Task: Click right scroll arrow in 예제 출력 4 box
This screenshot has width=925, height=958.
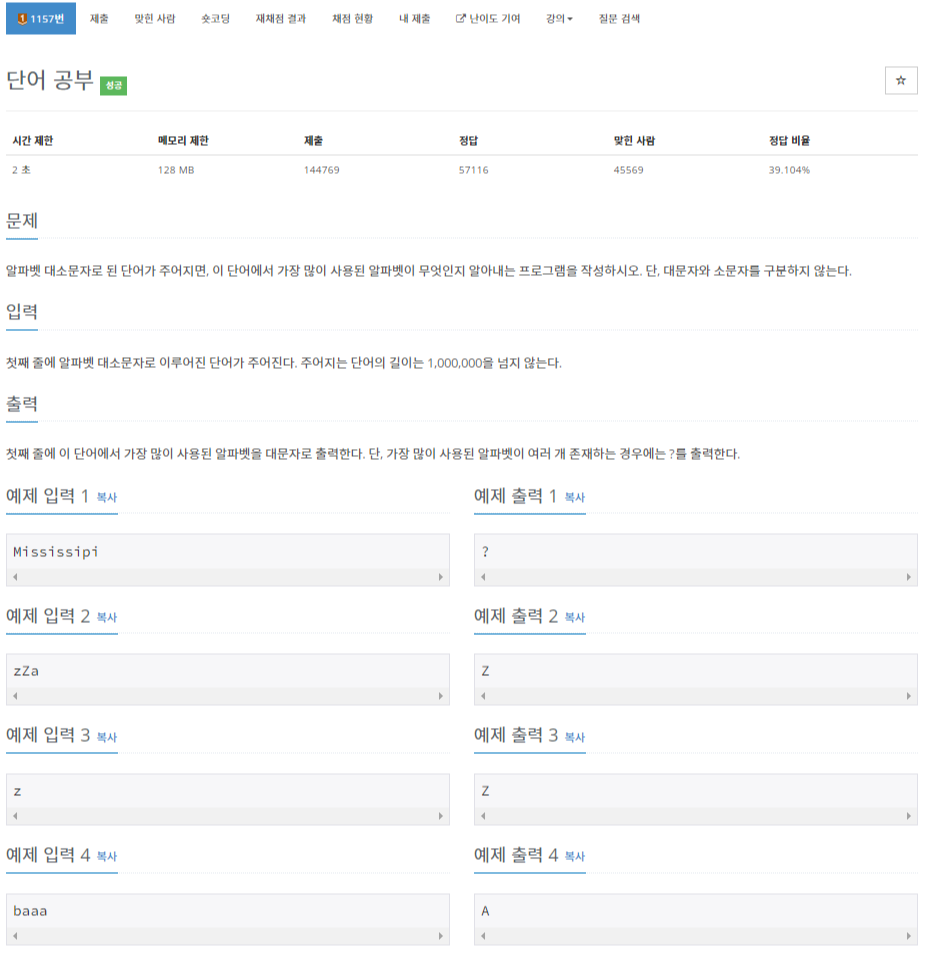Action: click(909, 935)
